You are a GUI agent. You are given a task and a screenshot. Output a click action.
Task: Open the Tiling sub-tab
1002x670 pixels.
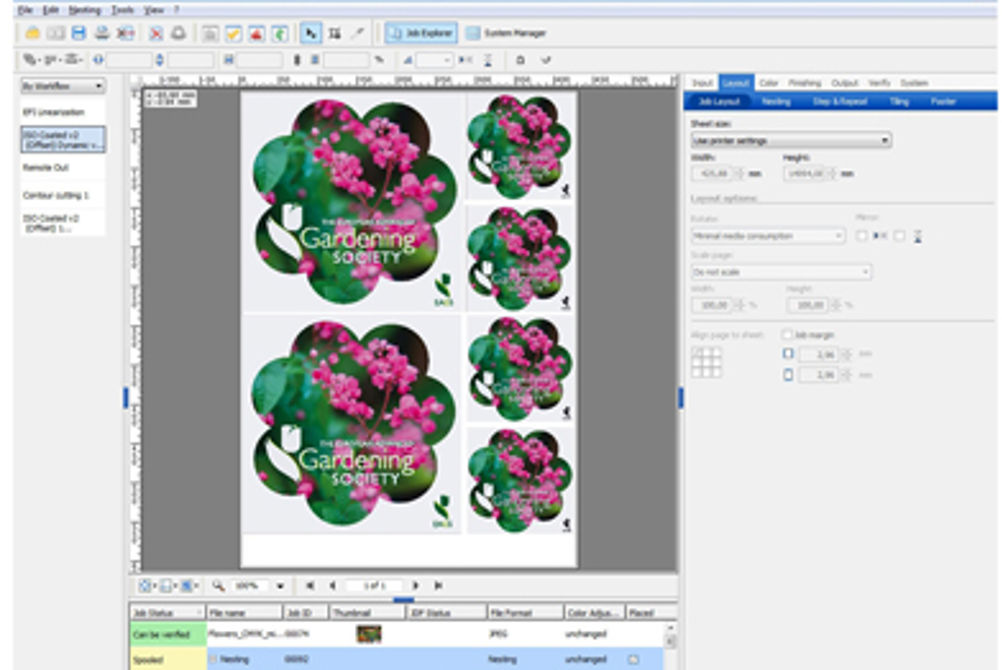click(x=898, y=101)
